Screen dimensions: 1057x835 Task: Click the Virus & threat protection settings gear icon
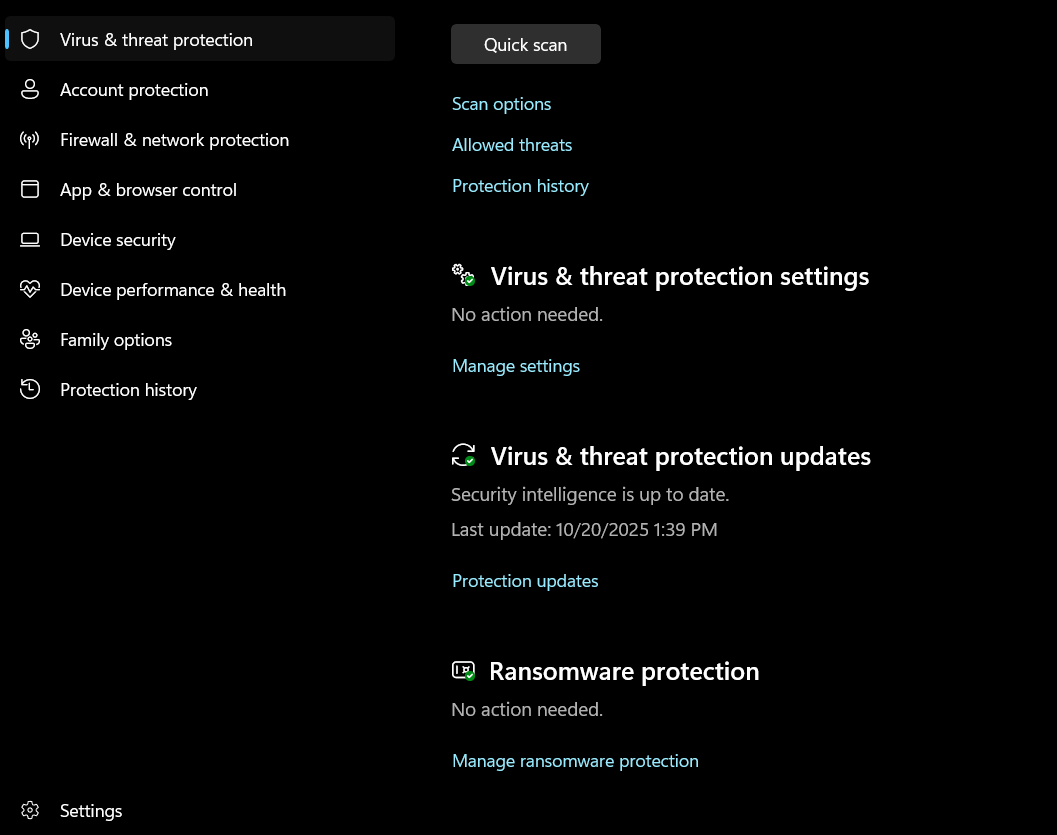click(x=463, y=274)
